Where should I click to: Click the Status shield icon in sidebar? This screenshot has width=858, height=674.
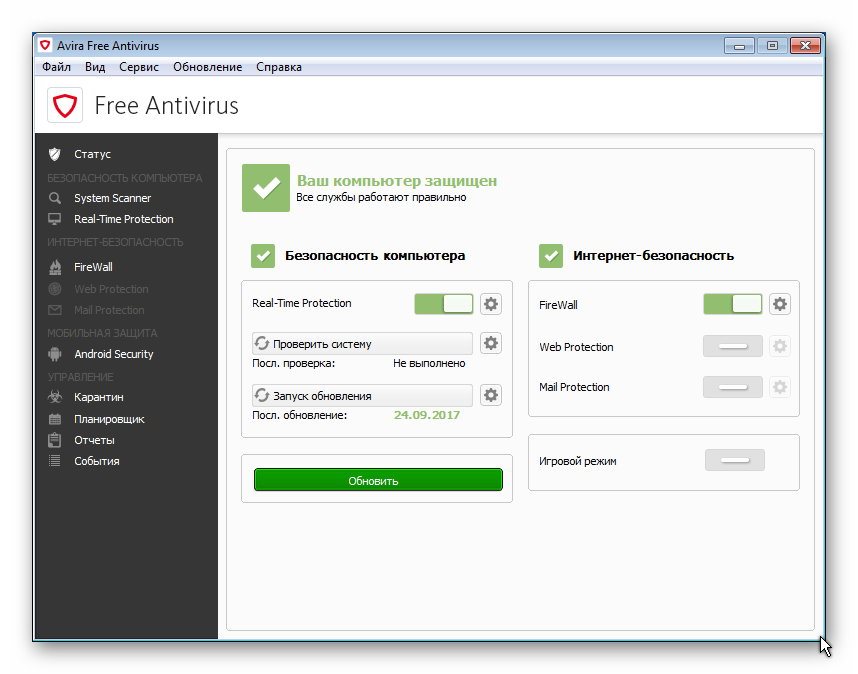55,154
